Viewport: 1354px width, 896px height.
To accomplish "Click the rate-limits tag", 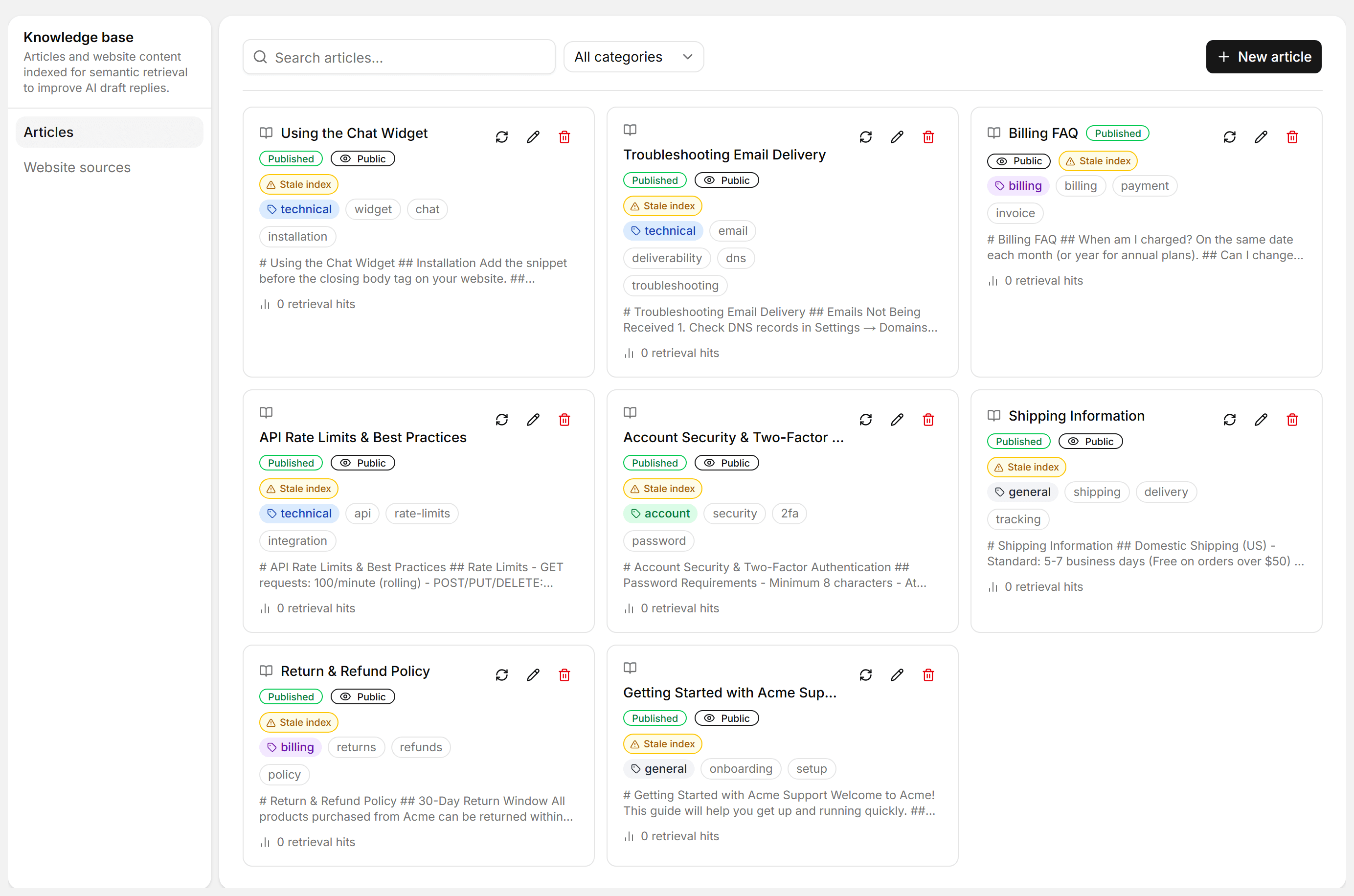I will (422, 514).
